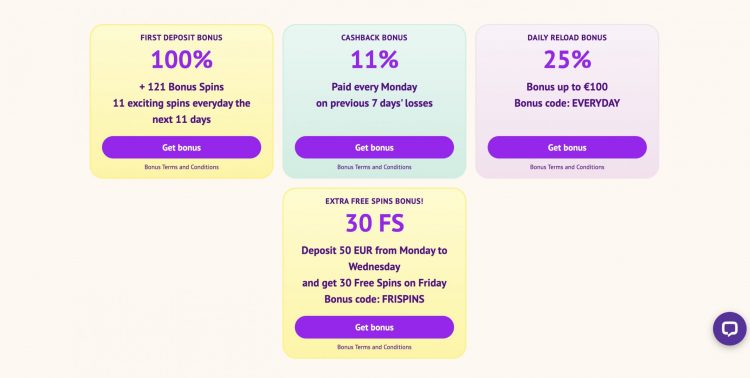Open Extra Free Spins Terms and Conditions
Viewport: 750px width, 378px height.
[374, 347]
